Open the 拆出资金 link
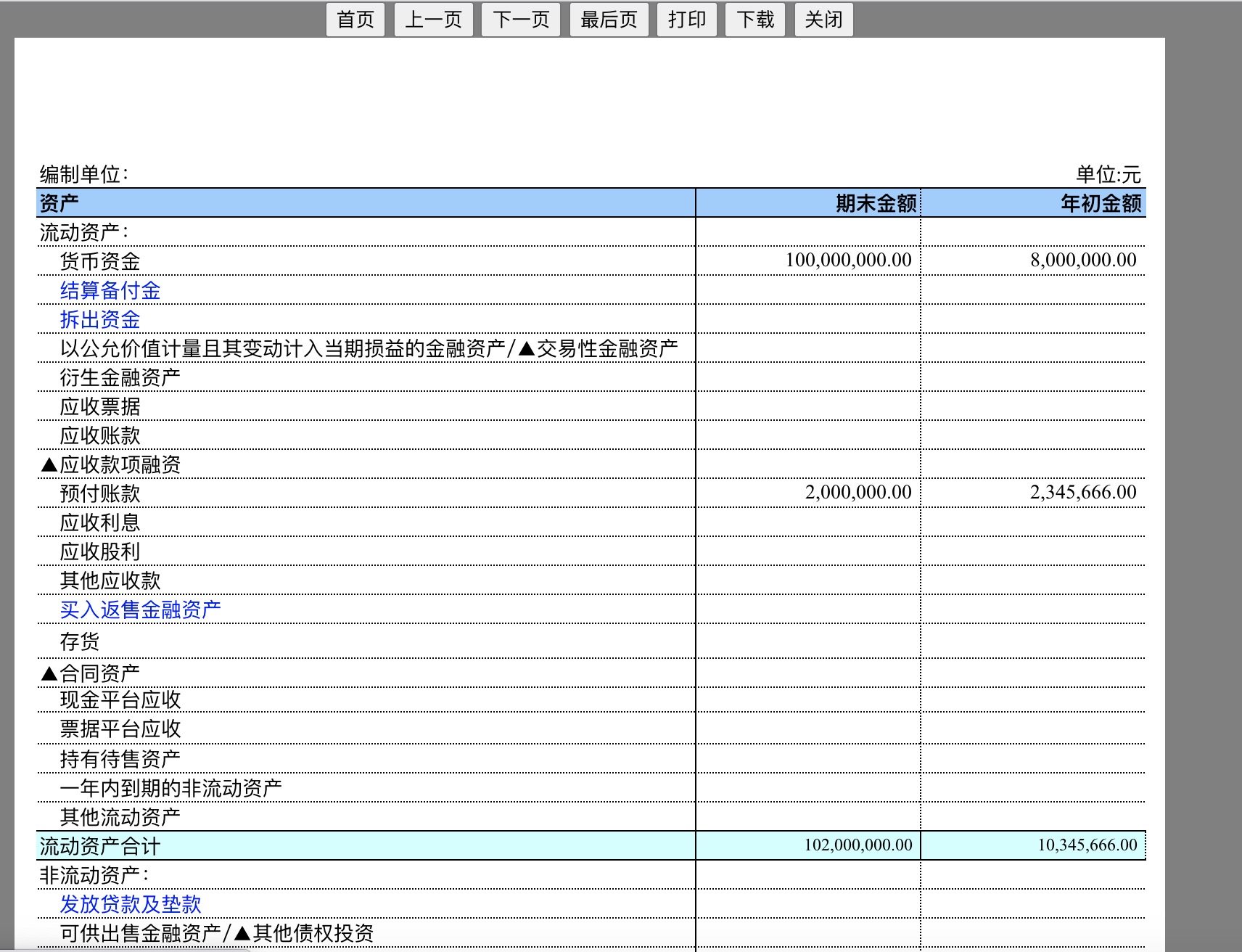1242x952 pixels. tap(100, 319)
